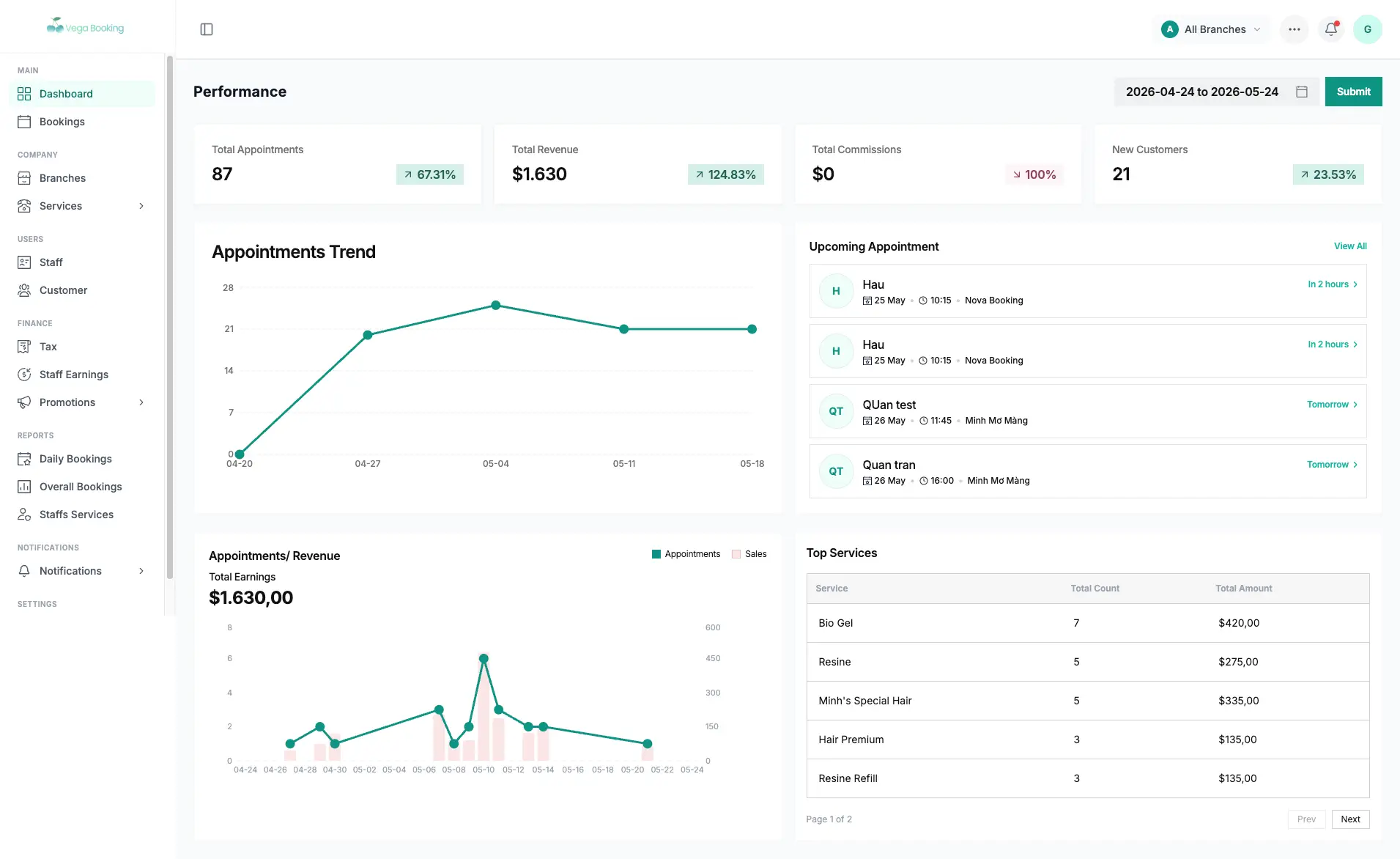Viewport: 1400px width, 859px height.
Task: Toggle the sidebar collapse icon
Action: [207, 29]
